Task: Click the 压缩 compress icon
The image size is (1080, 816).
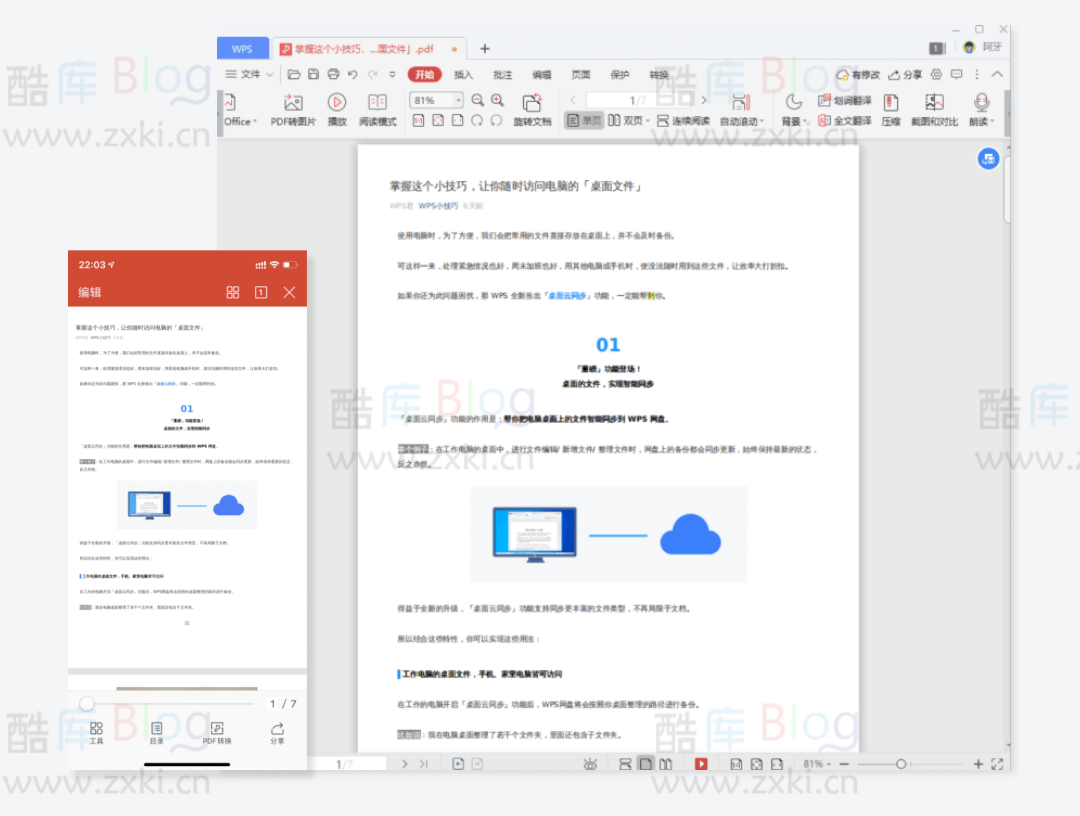Action: (x=890, y=102)
